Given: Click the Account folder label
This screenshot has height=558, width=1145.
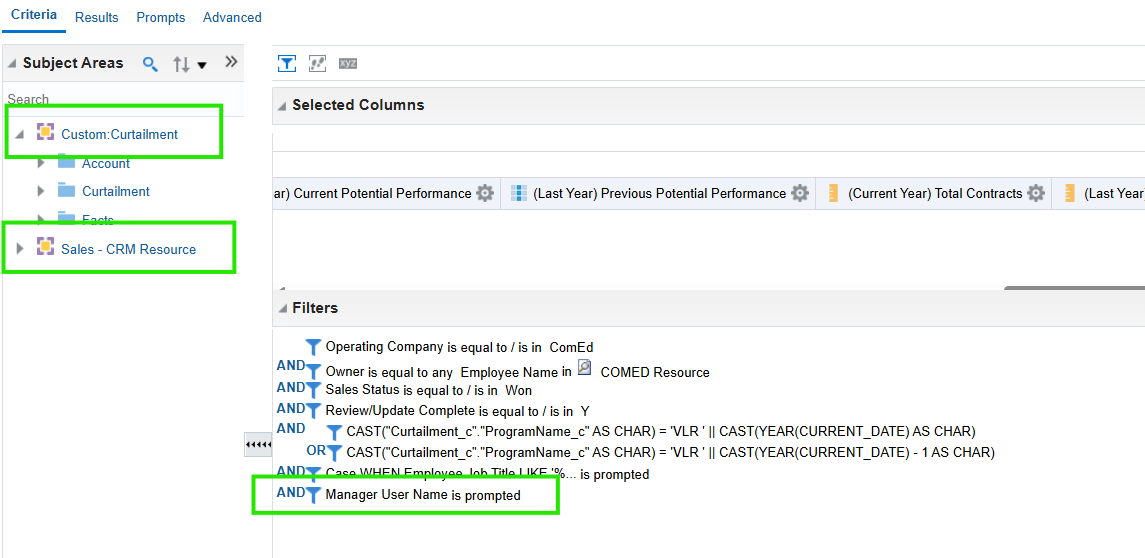Looking at the screenshot, I should click(106, 164).
